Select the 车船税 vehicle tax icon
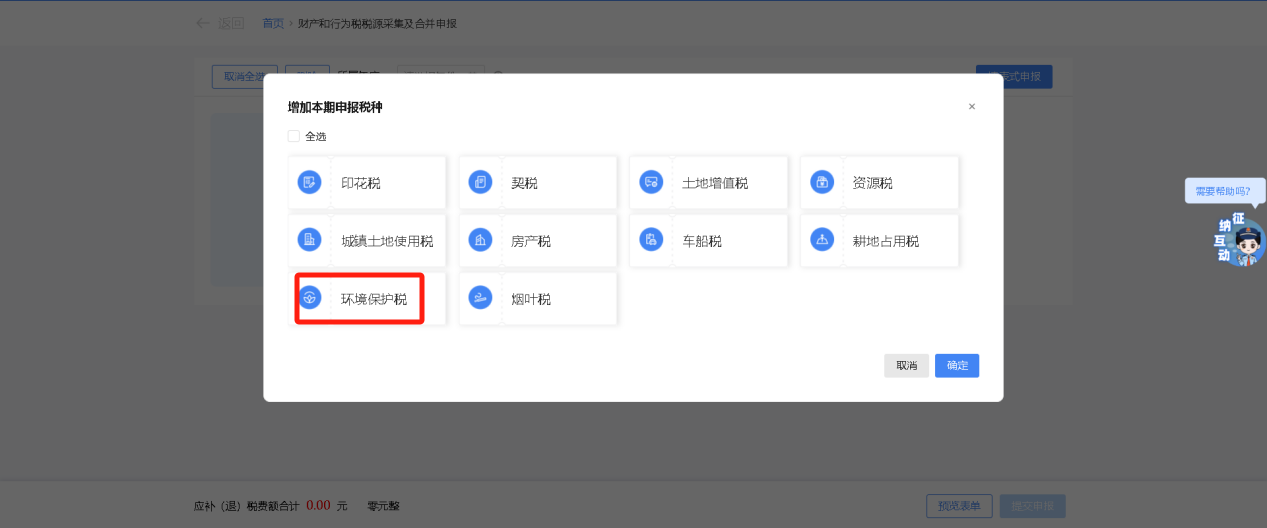Image resolution: width=1267 pixels, height=528 pixels. (651, 240)
